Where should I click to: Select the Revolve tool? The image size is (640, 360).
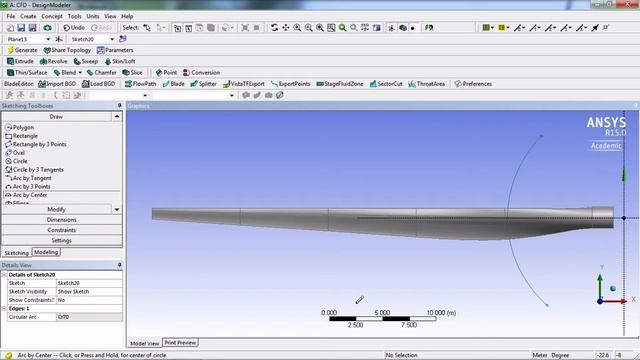pos(53,61)
